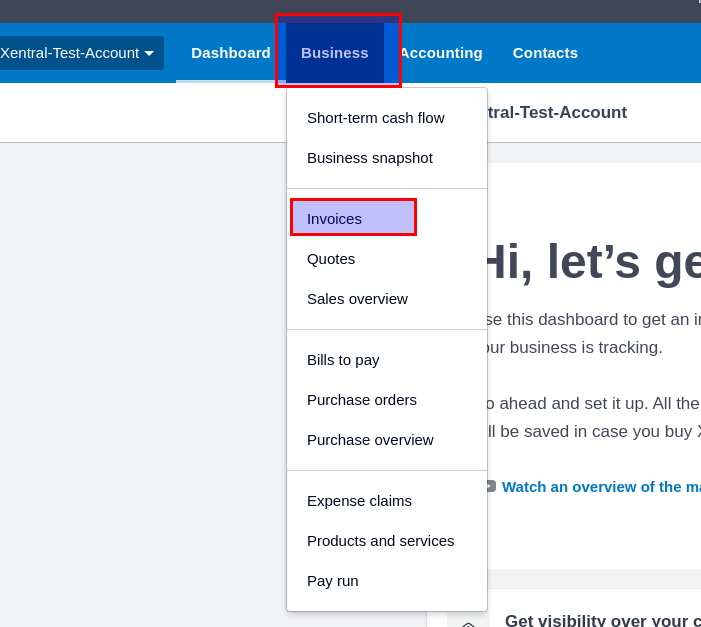This screenshot has height=627, width=701.
Task: Open the Xentral-Test-Account organisation dropdown
Action: [78, 53]
